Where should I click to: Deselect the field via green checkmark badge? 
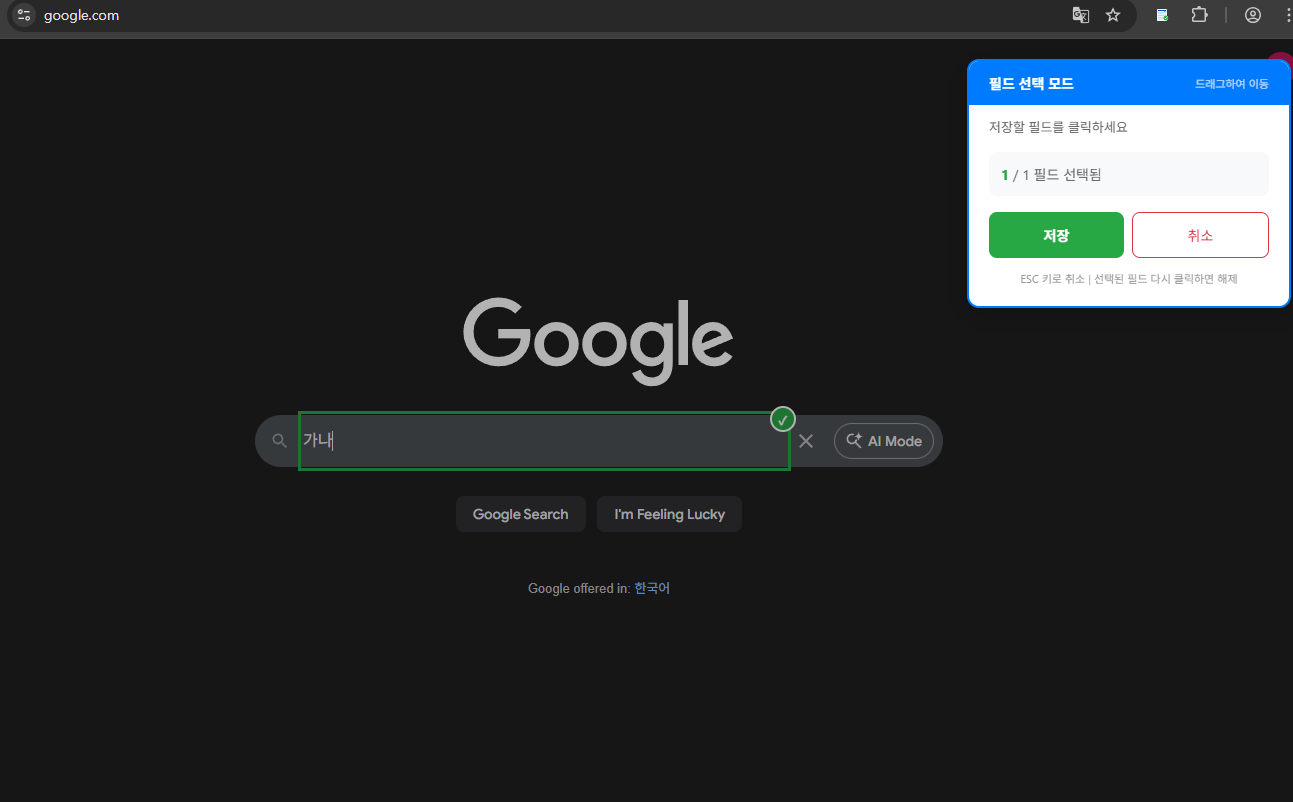tap(783, 420)
